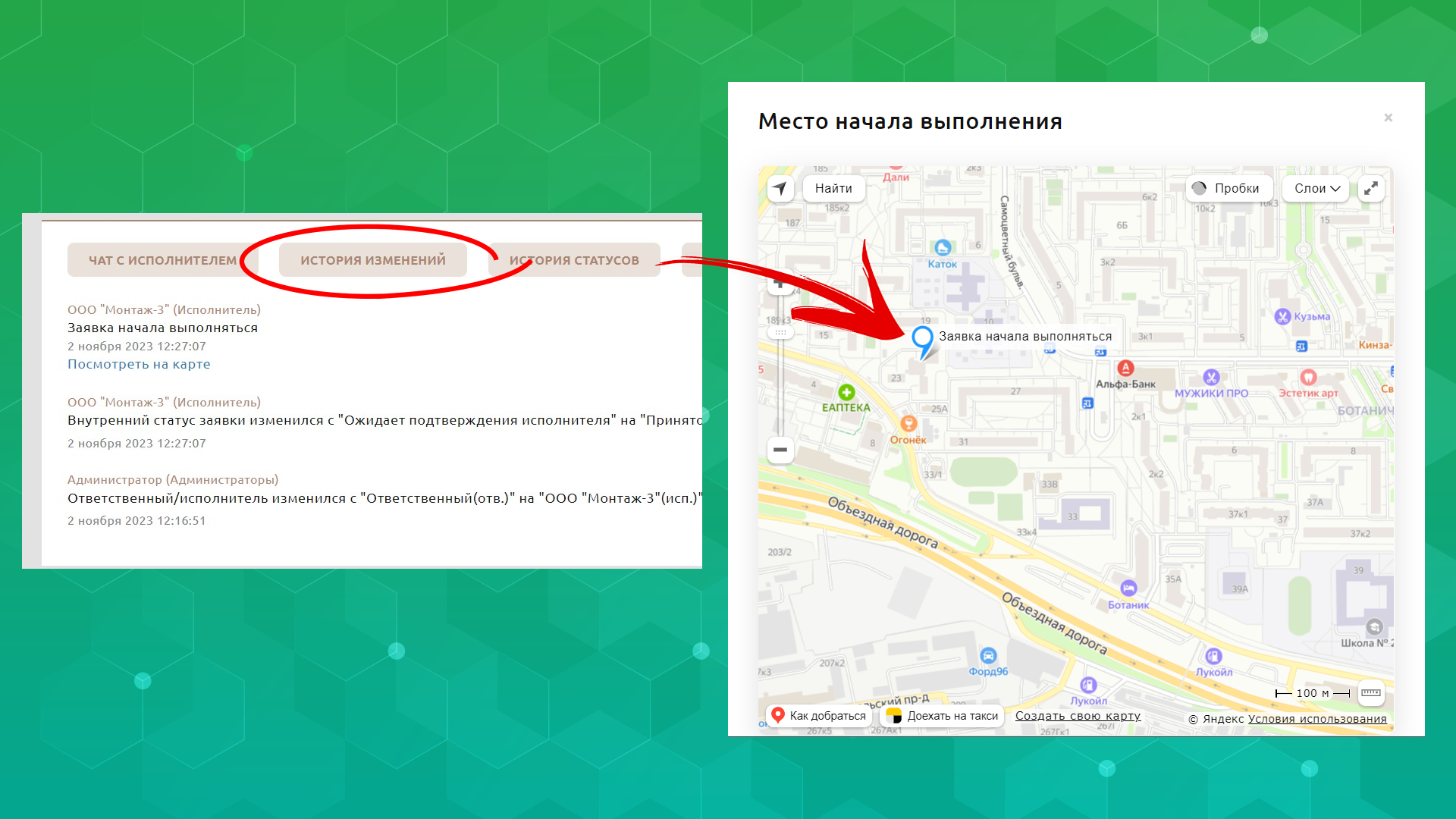Click the Администратор (Администраторы) author label
1456x819 pixels.
coord(173,480)
